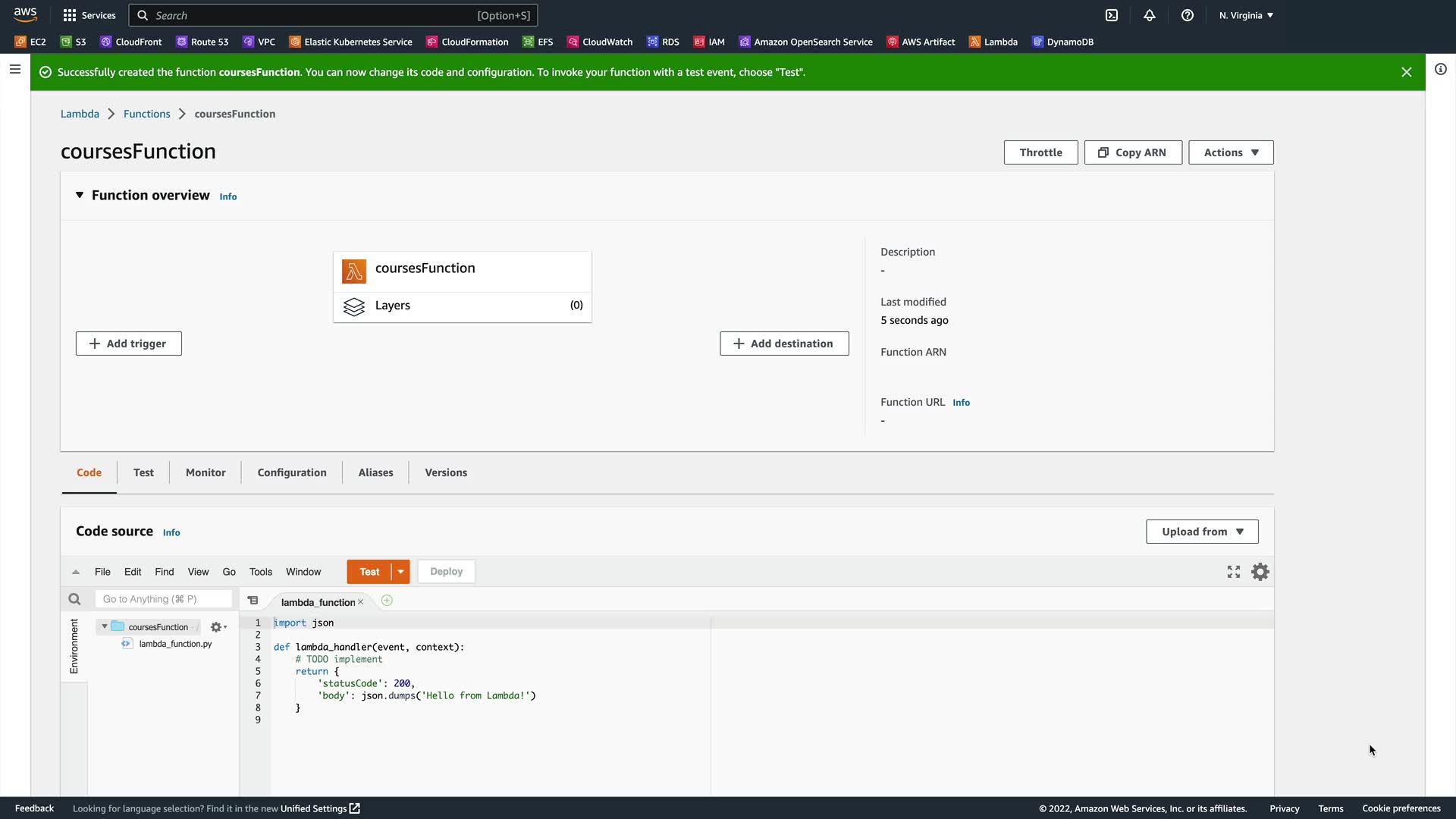Open the Tools menu in editor
The height and width of the screenshot is (819, 1456).
pyautogui.click(x=260, y=572)
